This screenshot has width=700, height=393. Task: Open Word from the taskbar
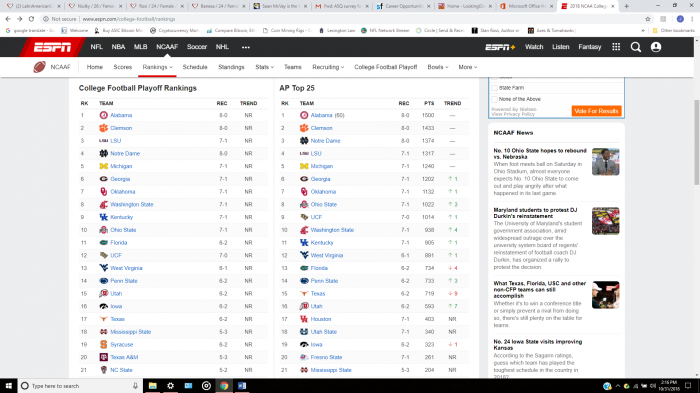point(242,386)
